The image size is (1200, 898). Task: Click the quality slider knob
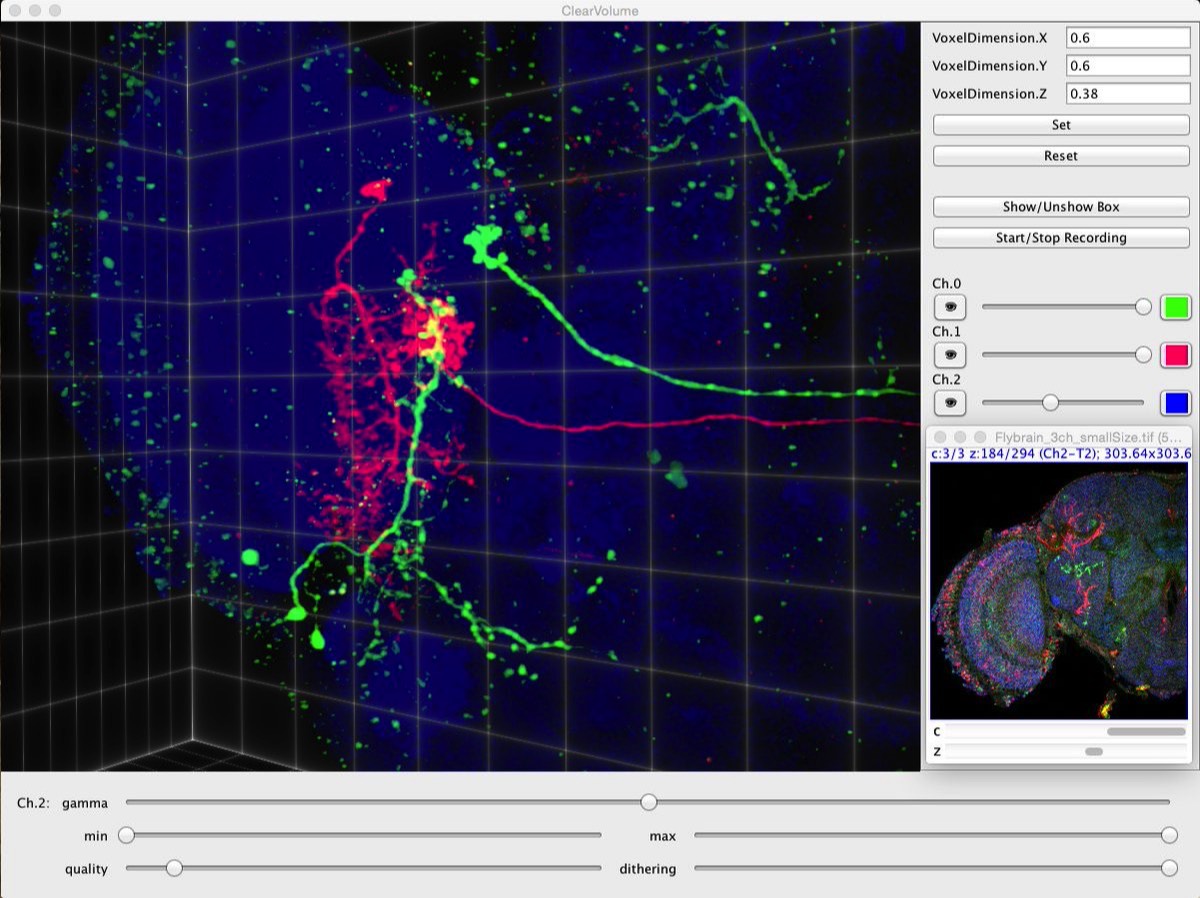[x=174, y=868]
